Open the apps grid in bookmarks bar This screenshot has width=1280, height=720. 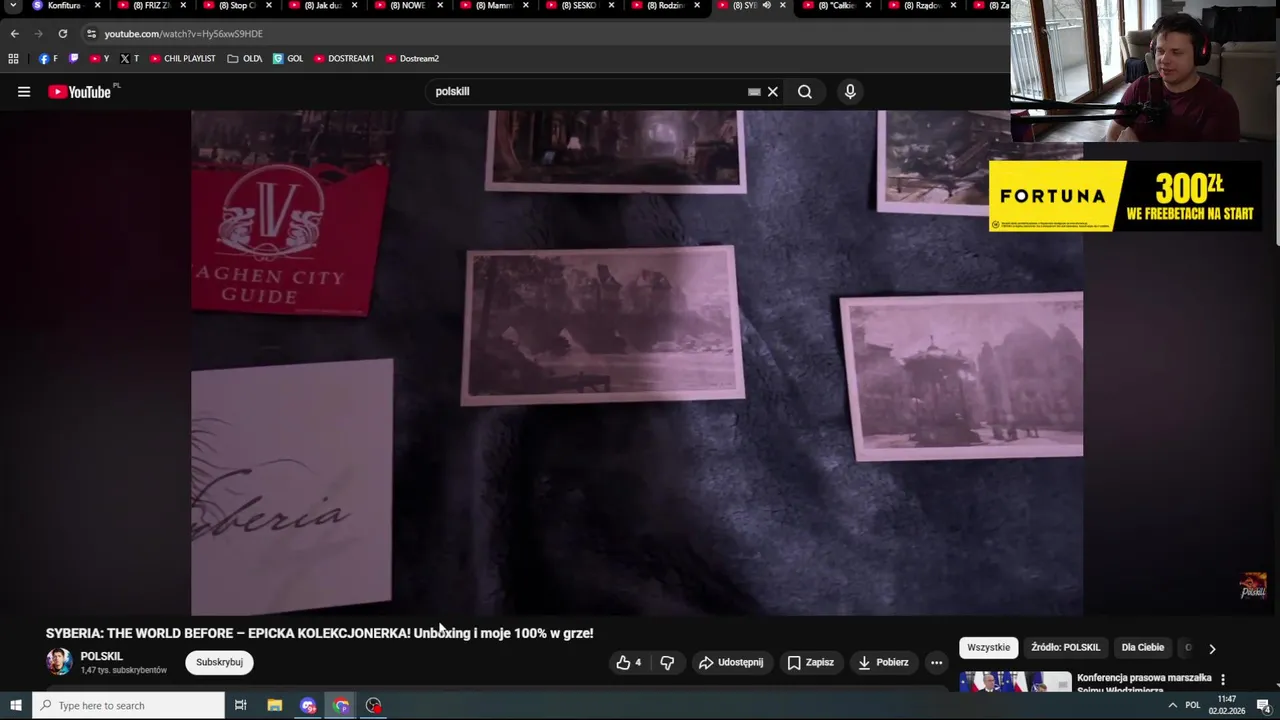[13, 59]
